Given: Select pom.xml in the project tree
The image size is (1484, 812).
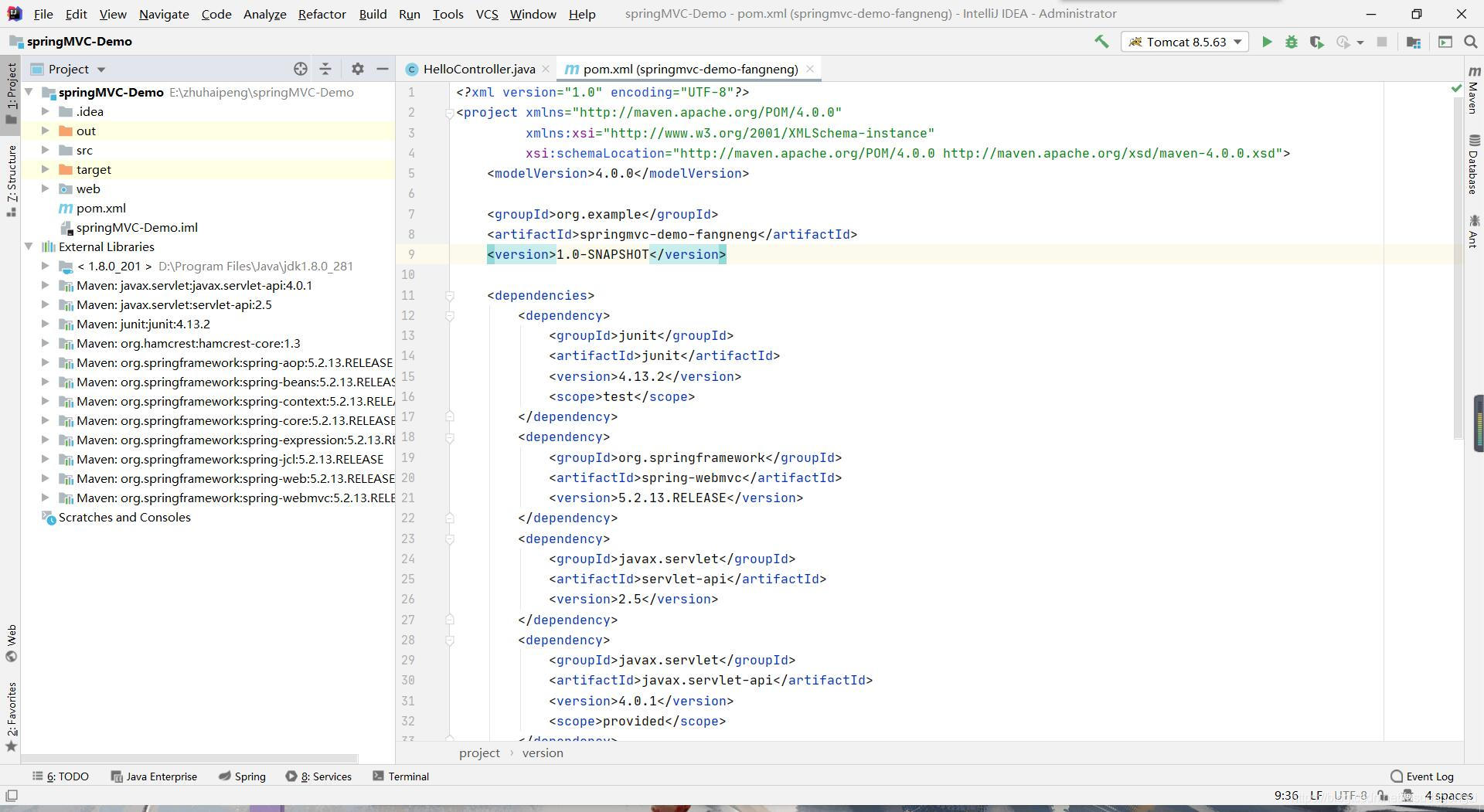Looking at the screenshot, I should [100, 209].
